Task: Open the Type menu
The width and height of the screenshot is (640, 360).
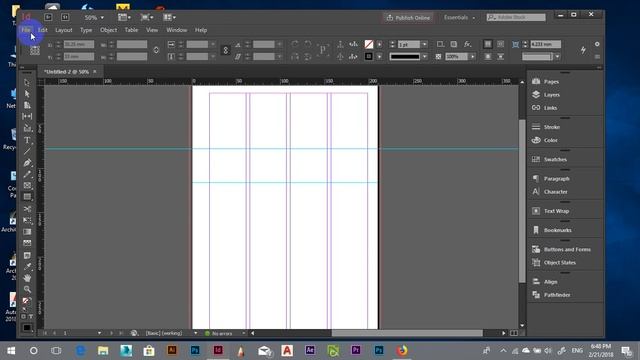Action: pos(86,30)
